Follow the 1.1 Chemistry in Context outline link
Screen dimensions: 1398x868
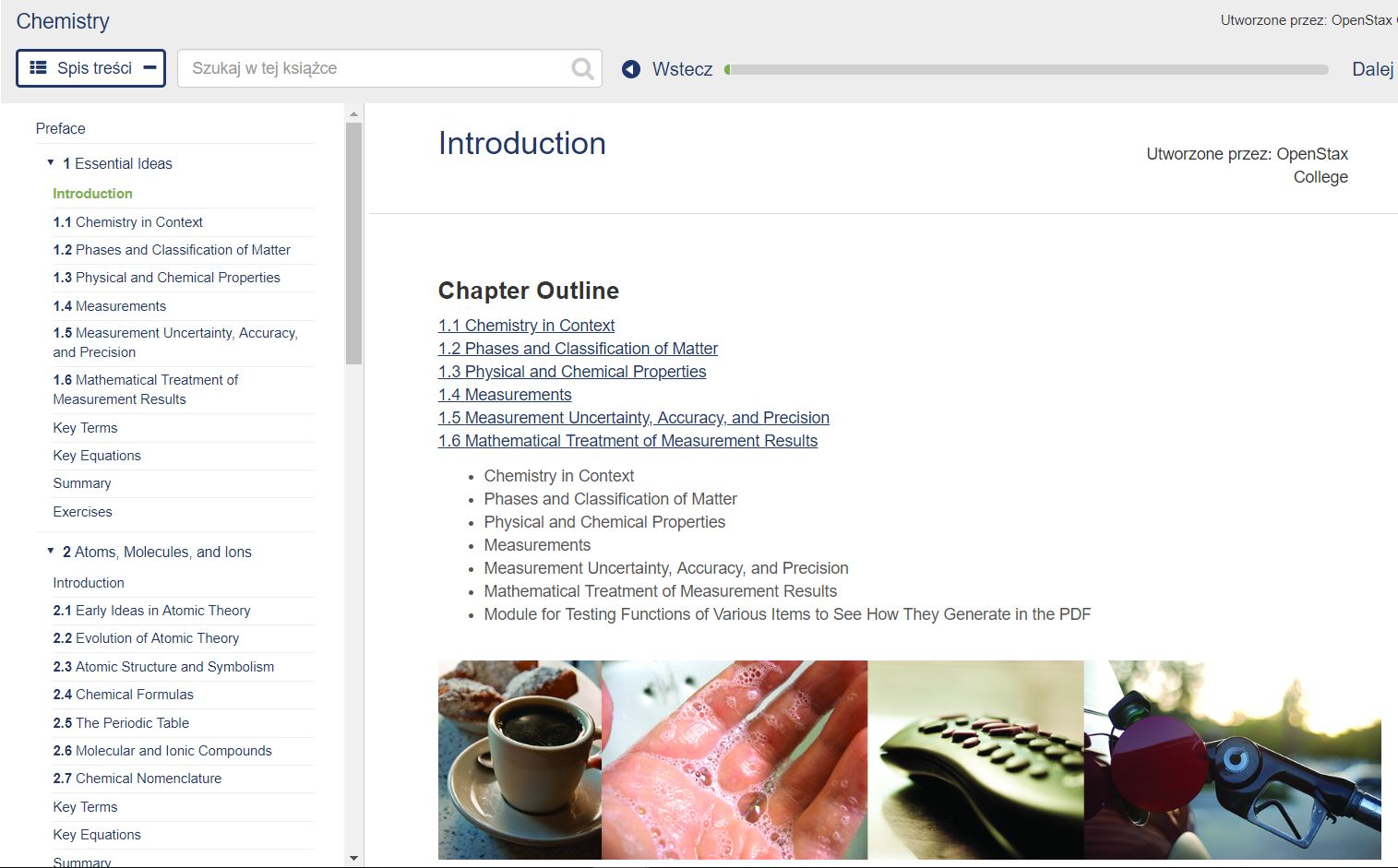(526, 326)
